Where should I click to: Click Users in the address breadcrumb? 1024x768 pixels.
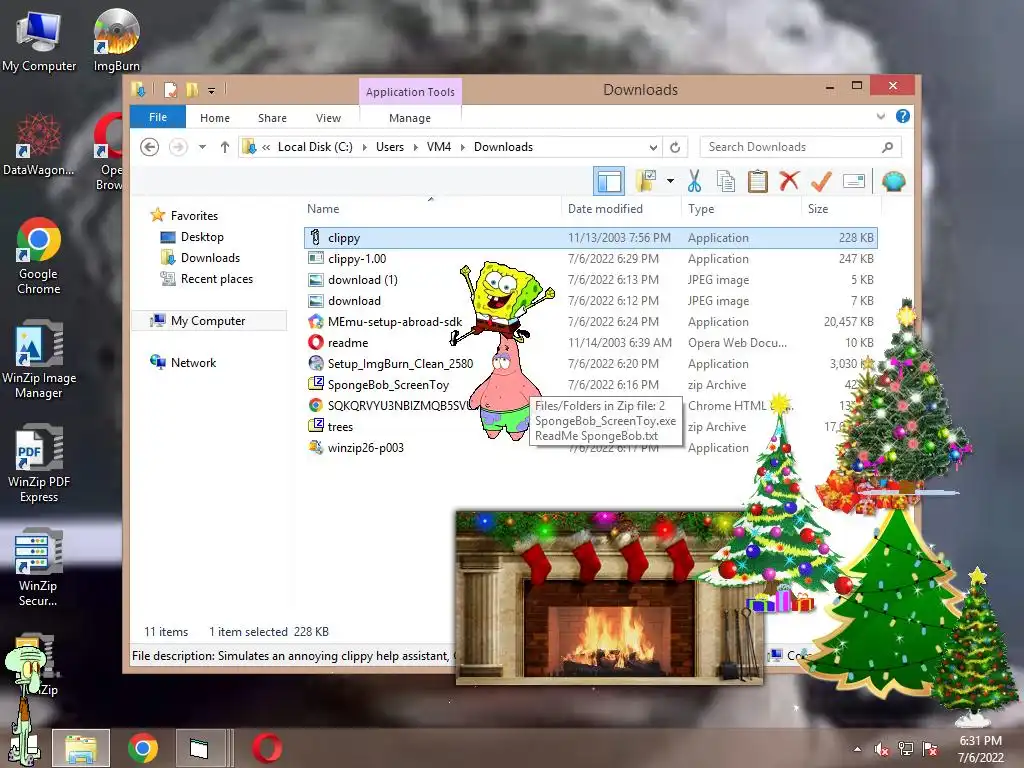(390, 147)
